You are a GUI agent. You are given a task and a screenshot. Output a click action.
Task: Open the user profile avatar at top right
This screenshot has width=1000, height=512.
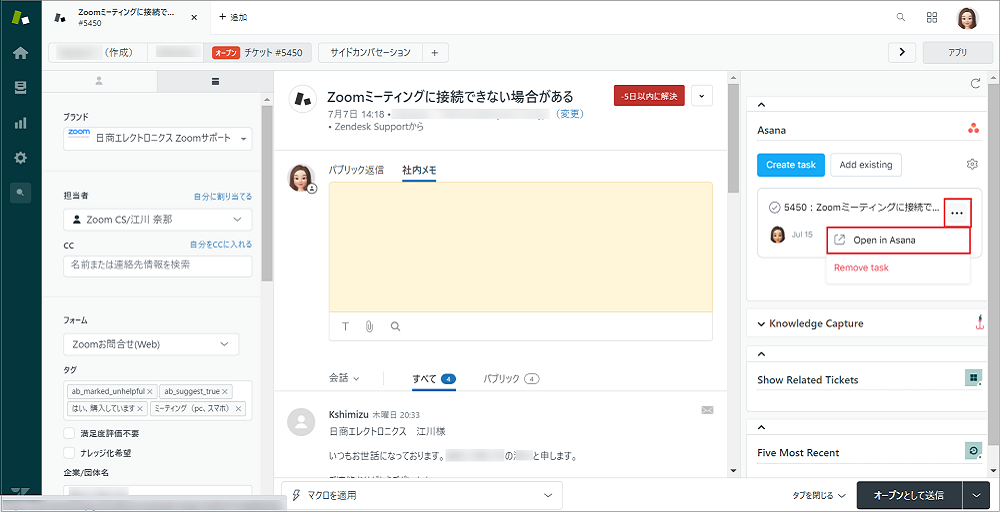(967, 18)
